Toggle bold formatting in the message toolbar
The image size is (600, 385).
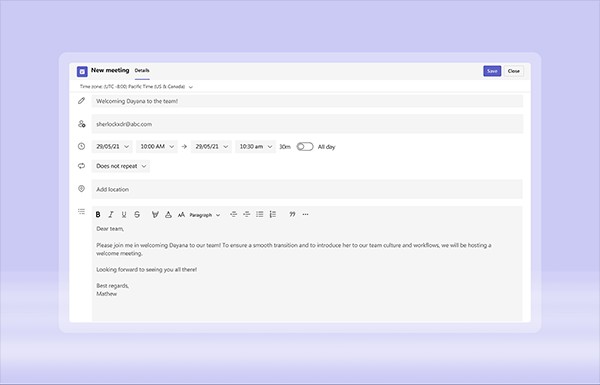pos(98,215)
